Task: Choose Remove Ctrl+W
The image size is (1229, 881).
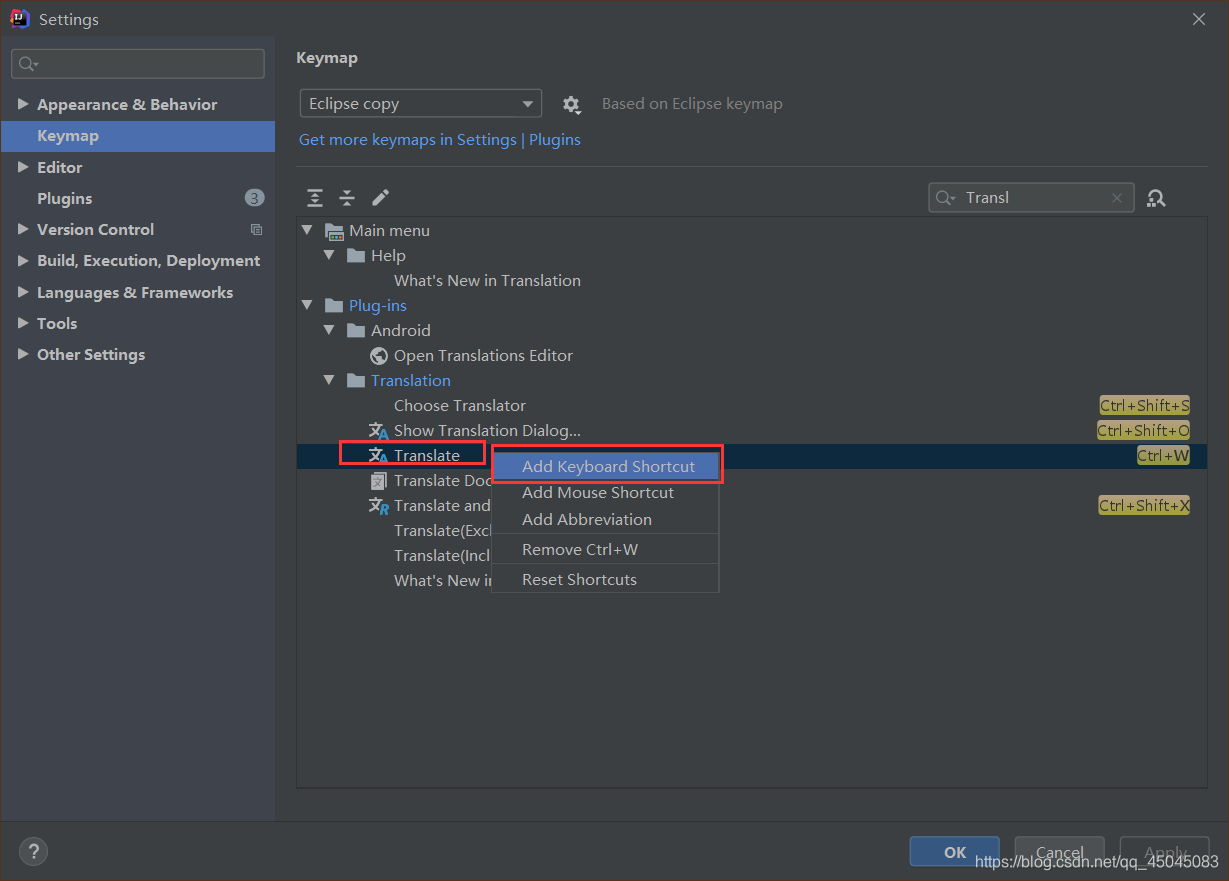Action: click(x=606, y=550)
